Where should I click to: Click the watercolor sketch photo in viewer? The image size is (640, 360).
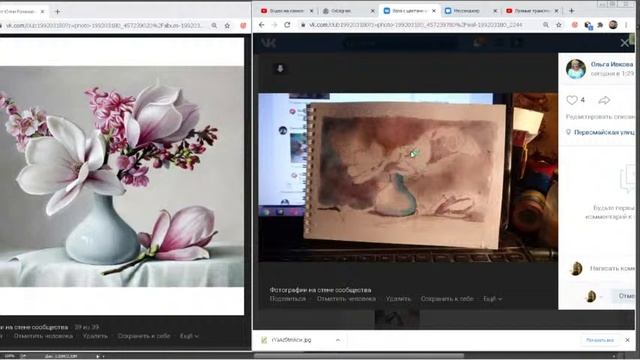point(407,177)
